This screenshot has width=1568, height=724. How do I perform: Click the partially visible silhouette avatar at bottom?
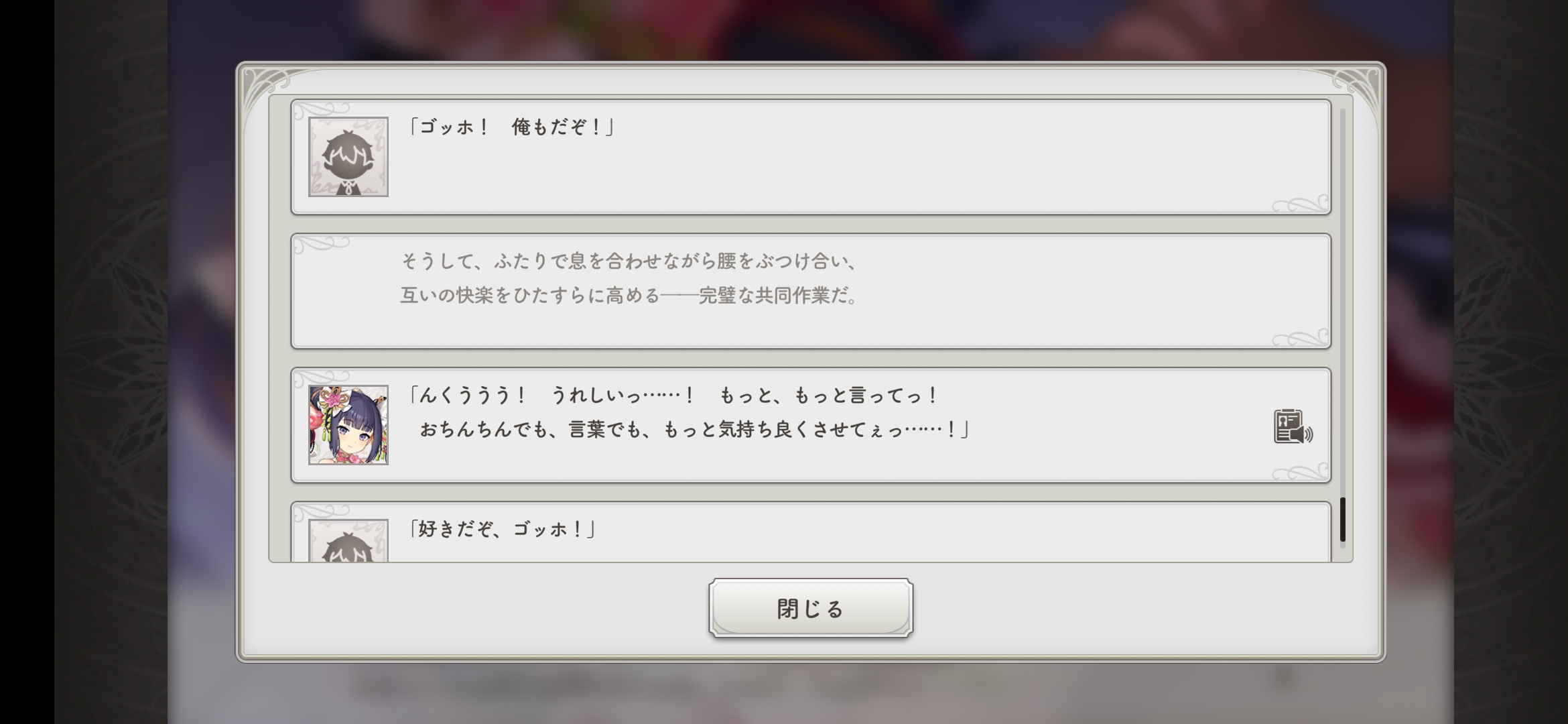pyautogui.click(x=348, y=540)
